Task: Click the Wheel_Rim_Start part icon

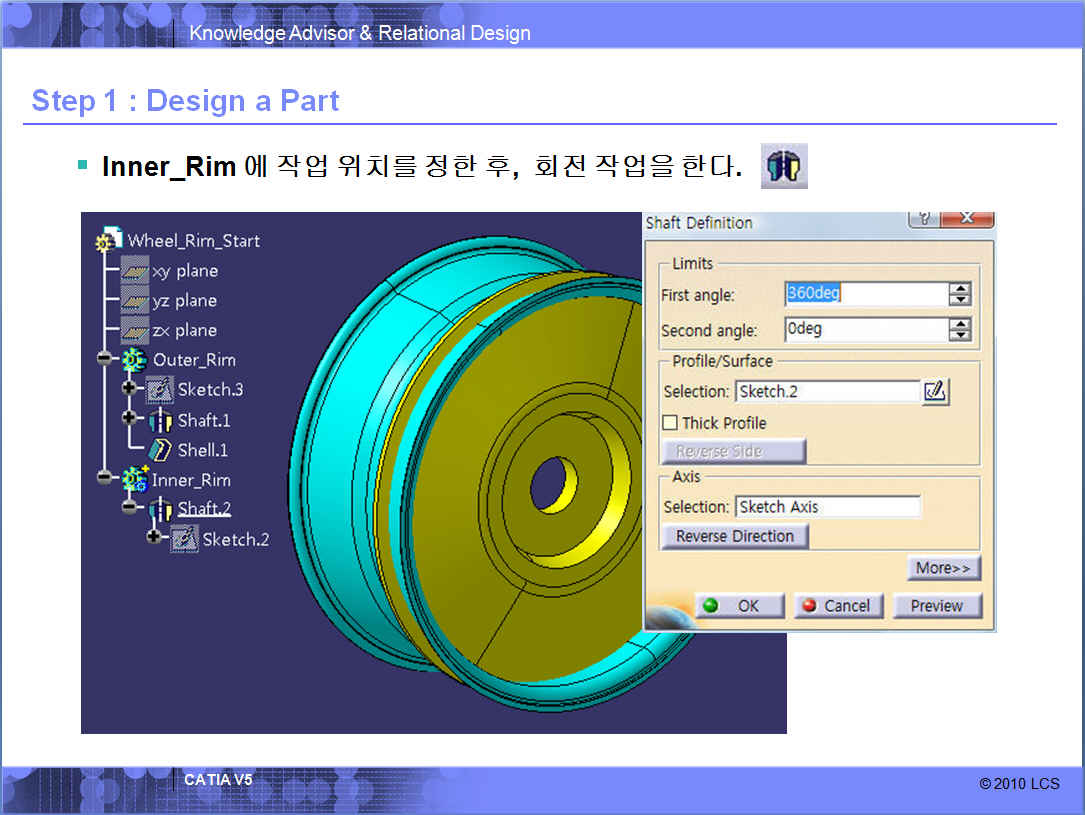Action: (108, 241)
